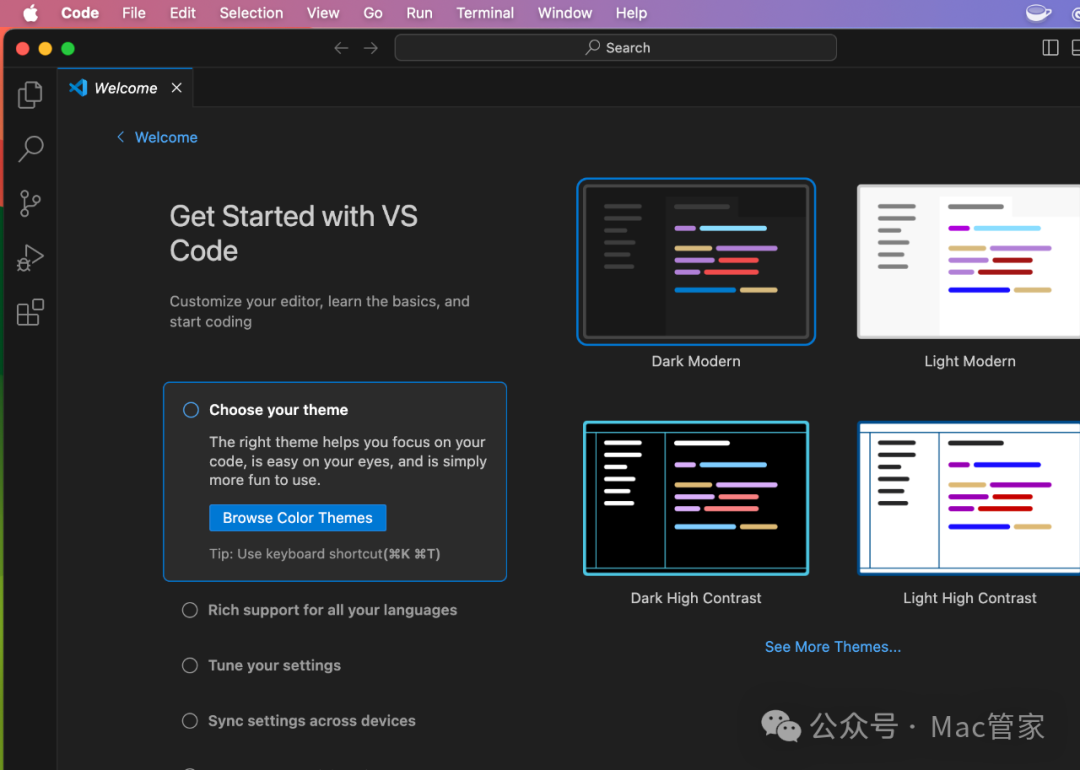Open the Edit menu
The height and width of the screenshot is (770, 1080).
[x=183, y=13]
